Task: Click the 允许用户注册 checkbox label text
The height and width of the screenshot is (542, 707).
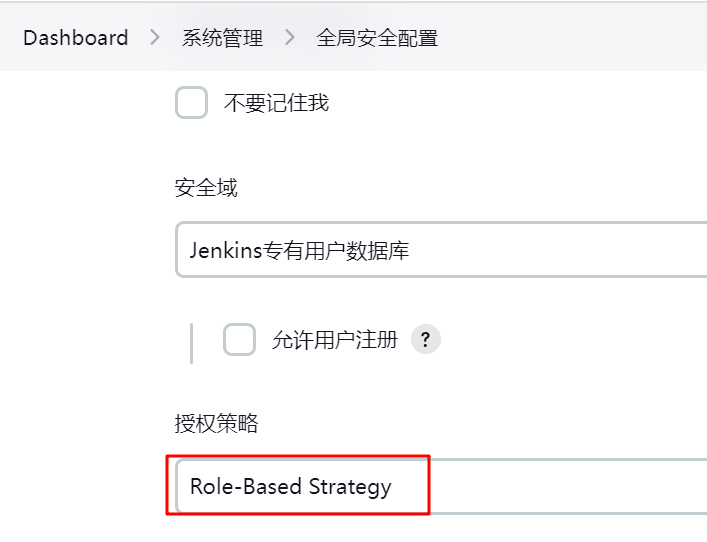Action: (x=335, y=340)
